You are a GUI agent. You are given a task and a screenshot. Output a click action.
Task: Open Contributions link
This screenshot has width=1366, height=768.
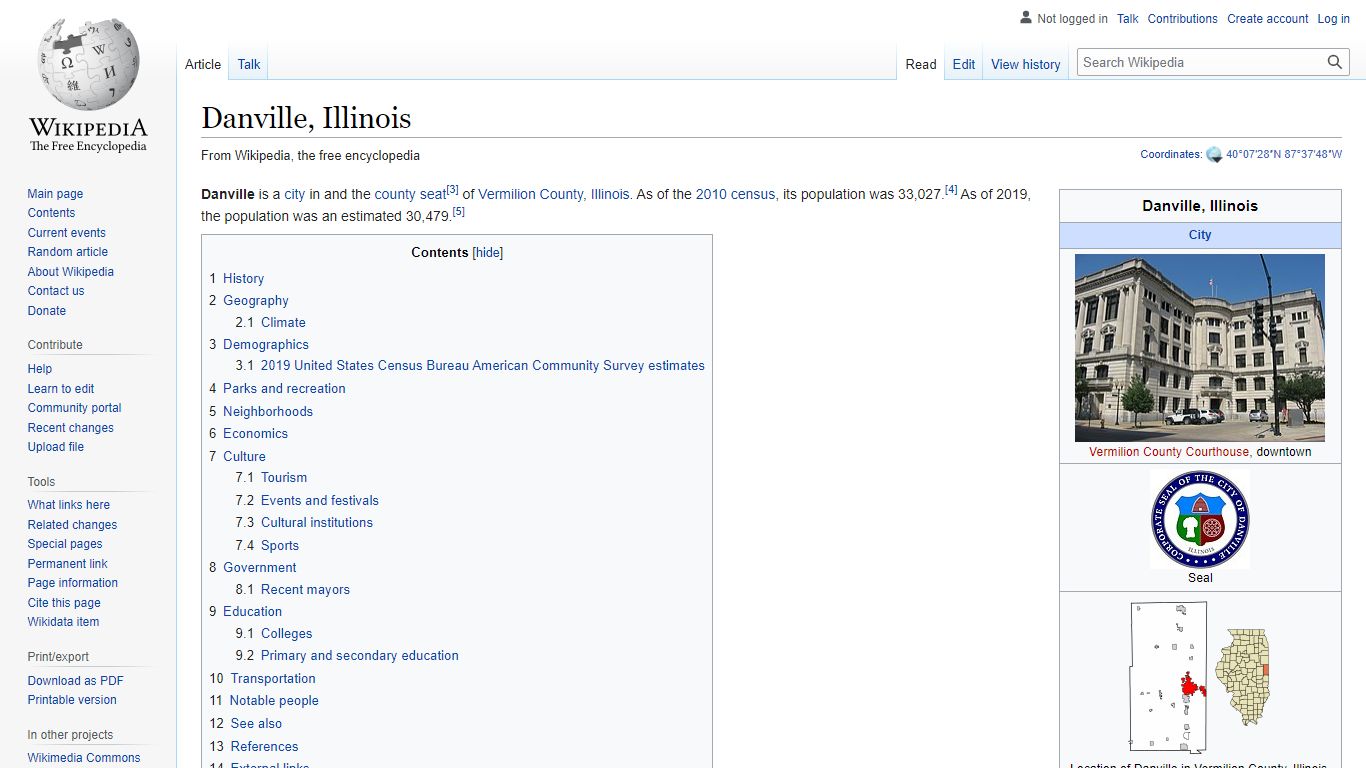pos(1182,18)
